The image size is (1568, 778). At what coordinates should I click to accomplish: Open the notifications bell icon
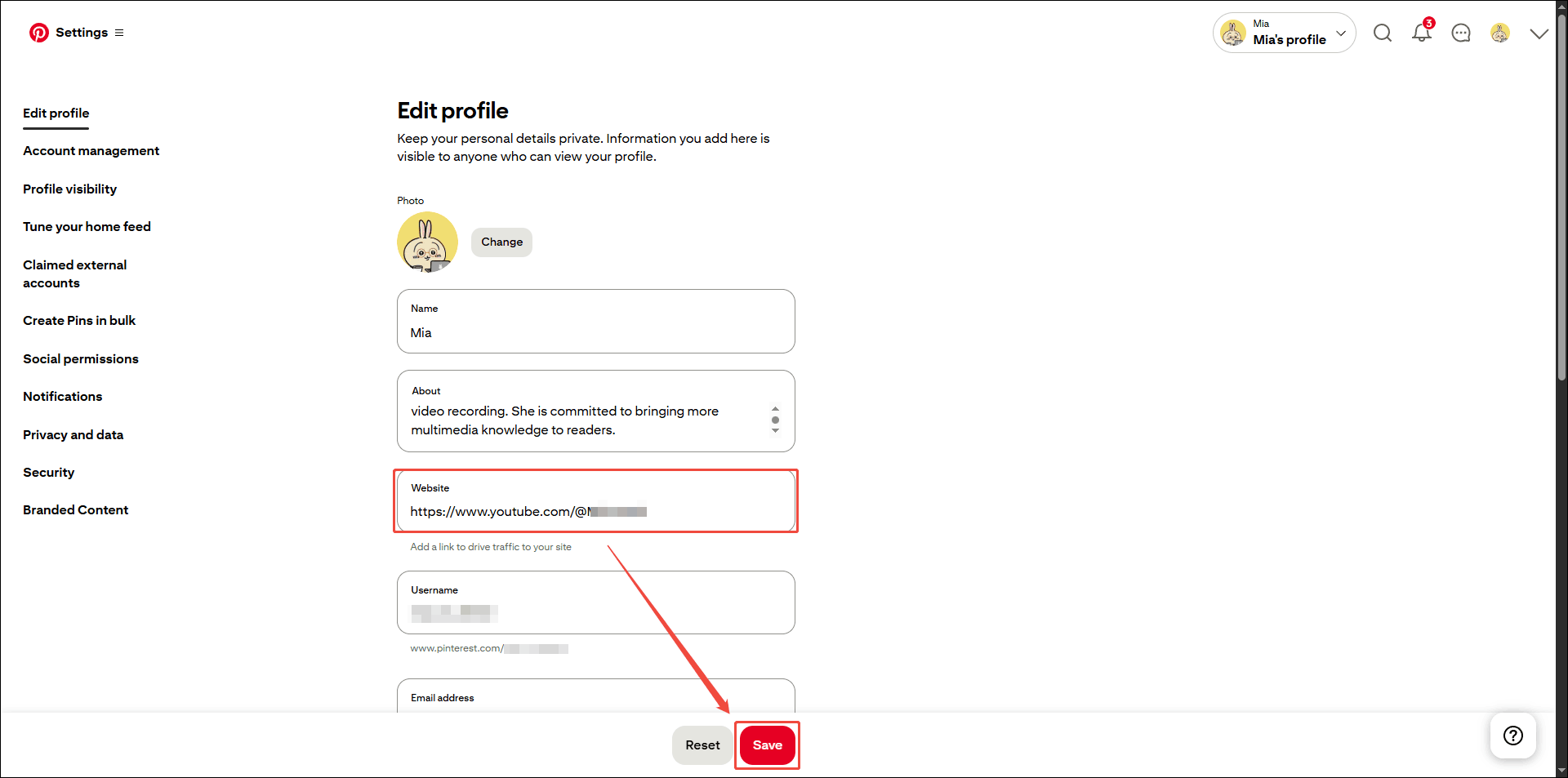[1422, 32]
